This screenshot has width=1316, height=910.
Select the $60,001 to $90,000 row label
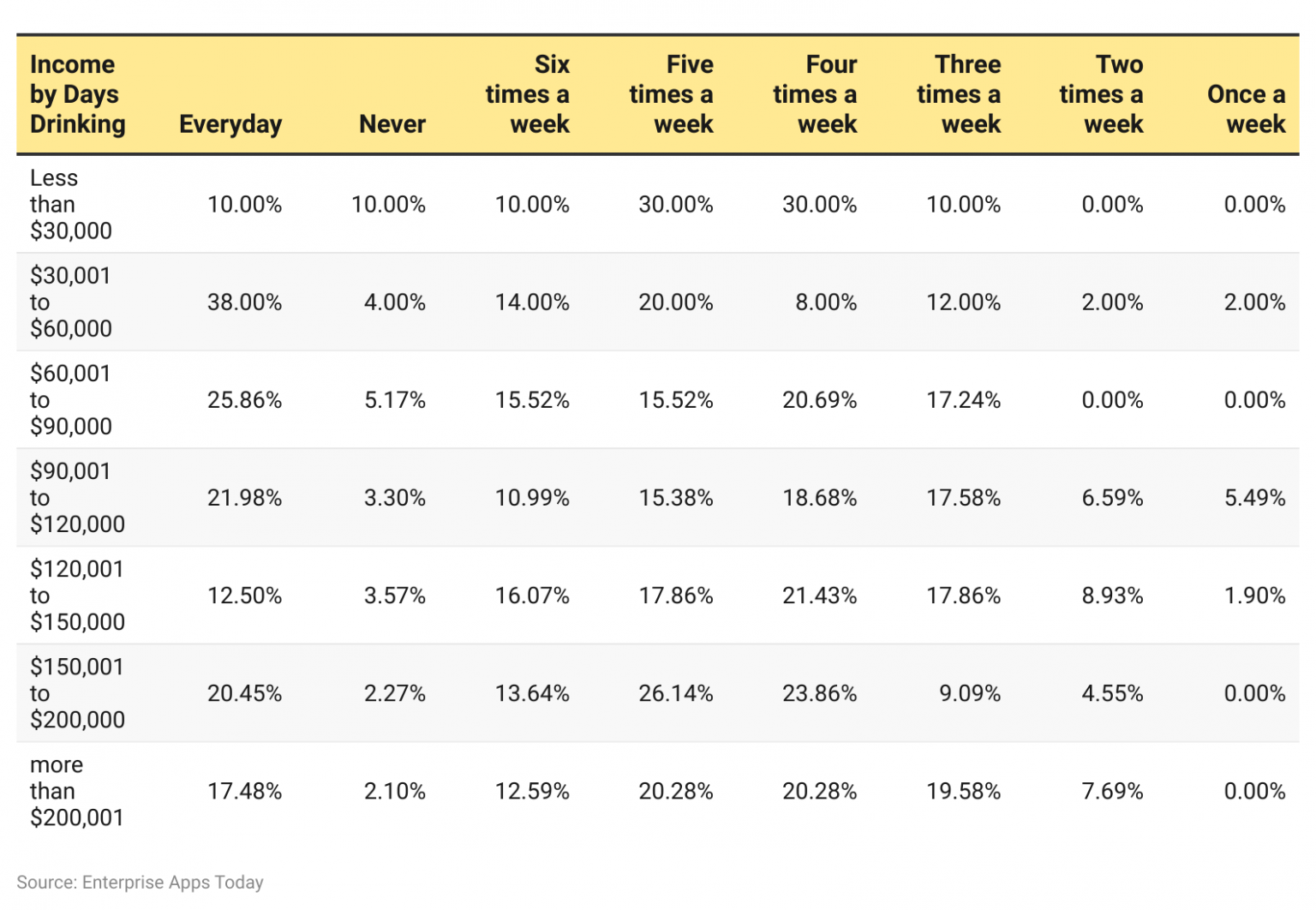pyautogui.click(x=71, y=399)
